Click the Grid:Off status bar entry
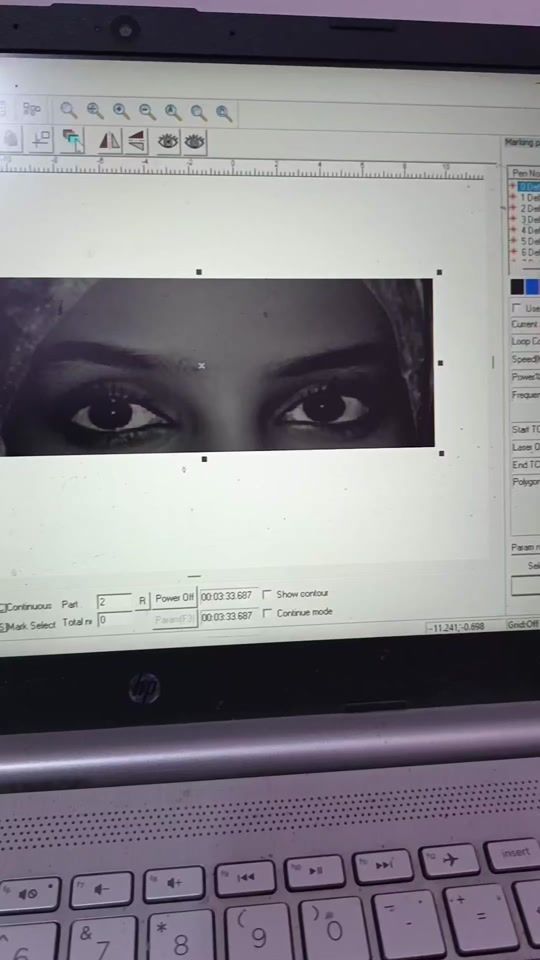540x960 pixels. point(523,625)
